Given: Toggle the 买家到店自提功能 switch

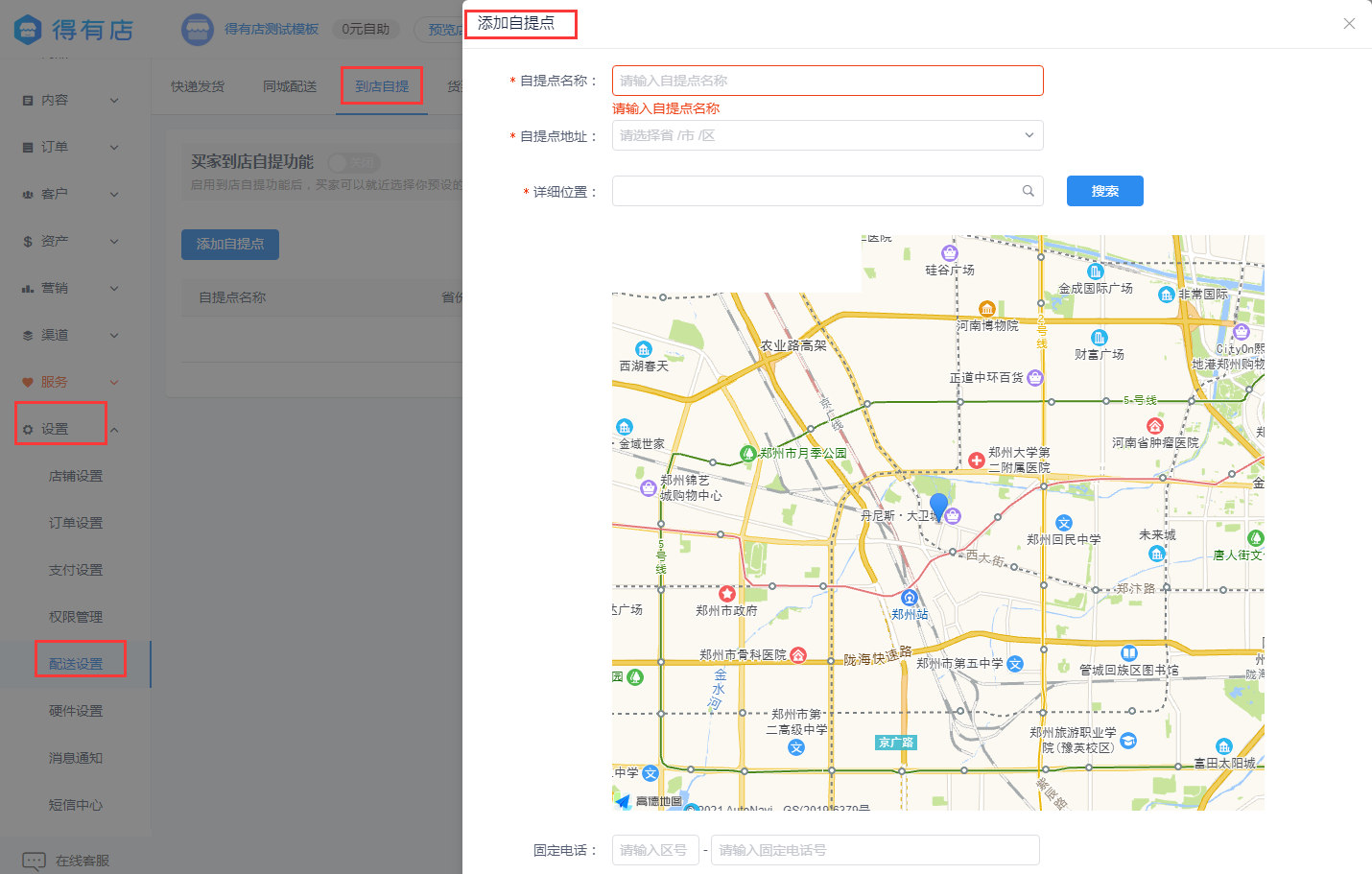Looking at the screenshot, I should pyautogui.click(x=354, y=163).
